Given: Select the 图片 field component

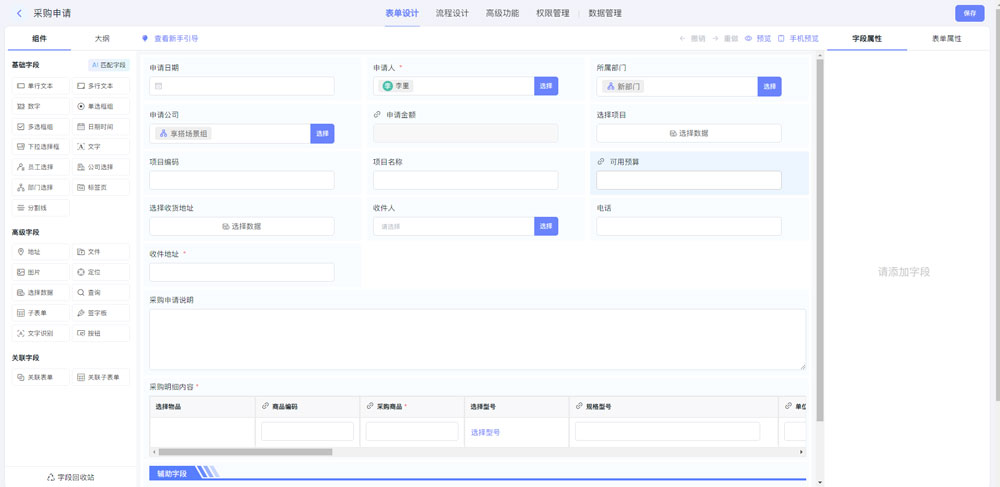Looking at the screenshot, I should pyautogui.click(x=41, y=272).
